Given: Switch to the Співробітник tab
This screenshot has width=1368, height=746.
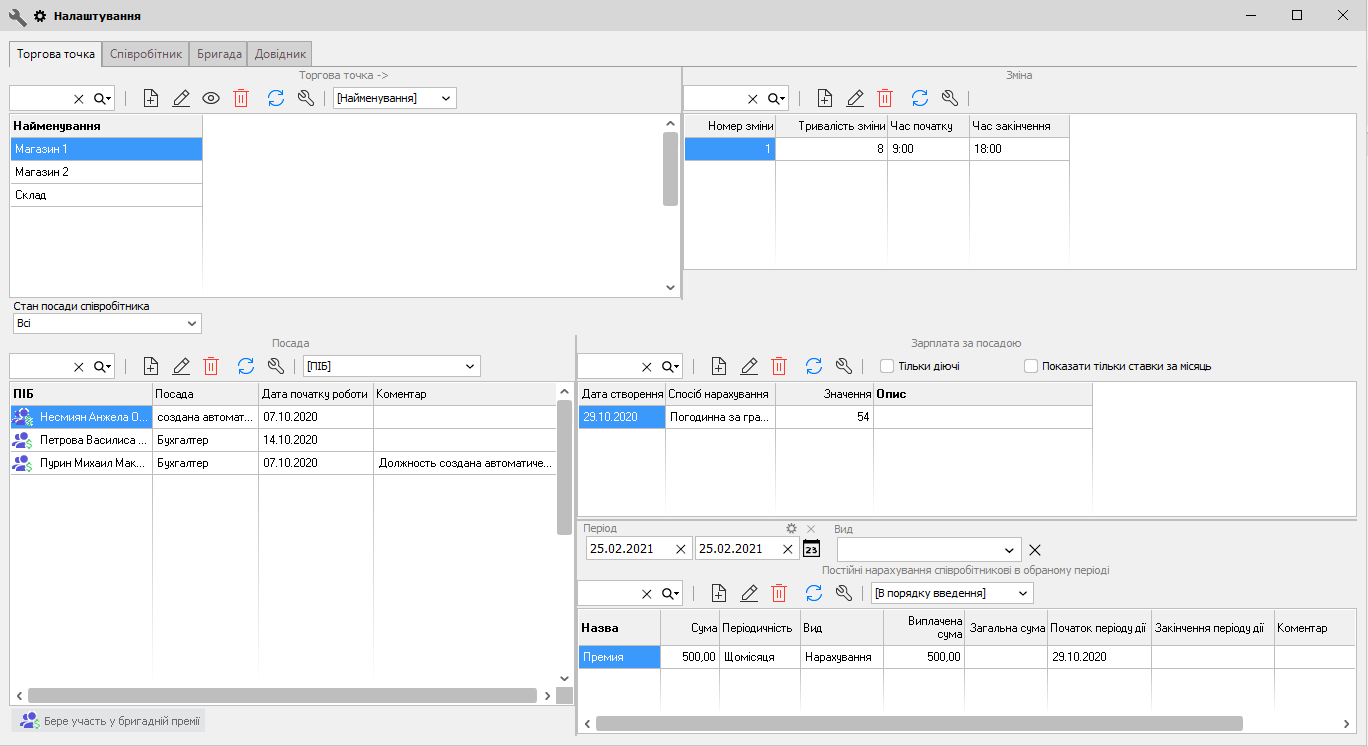Looking at the screenshot, I should coord(145,54).
